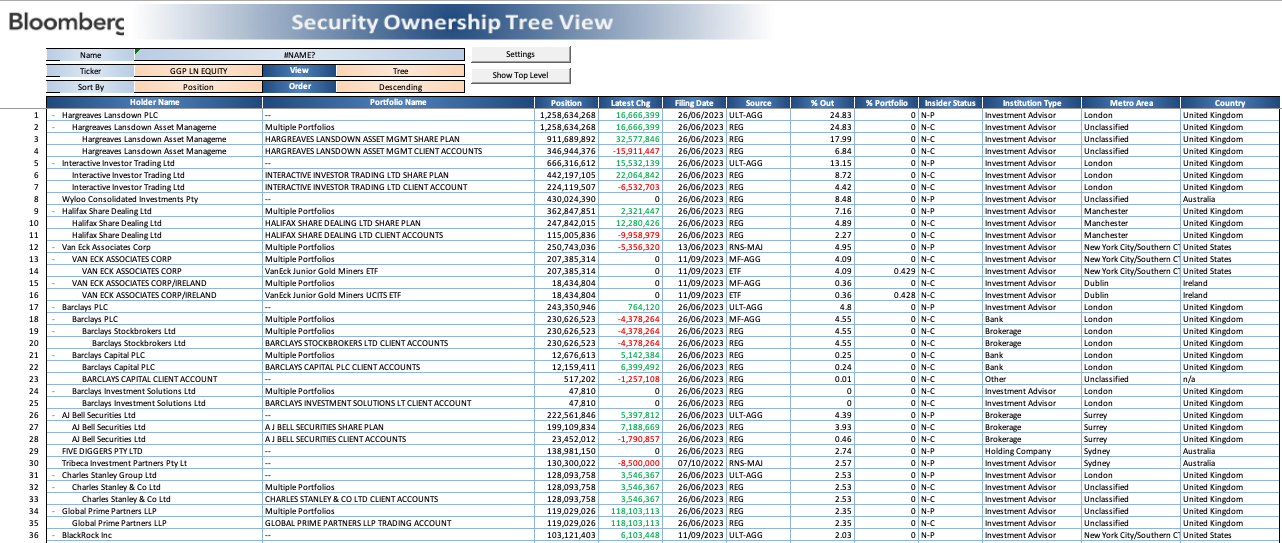
Task: Click the Institution Type column header
Action: [x=1032, y=103]
